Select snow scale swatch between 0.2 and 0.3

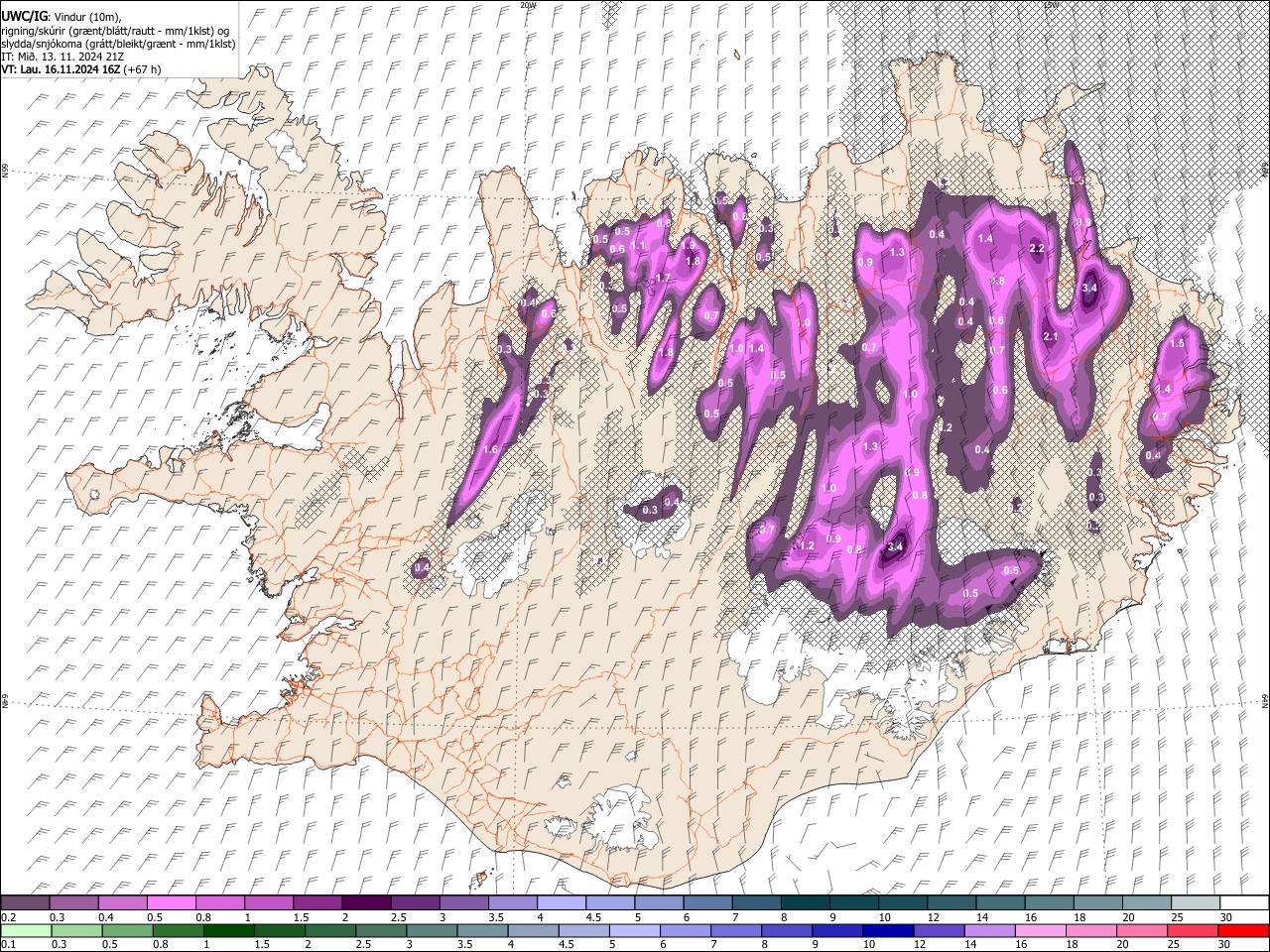[25, 902]
